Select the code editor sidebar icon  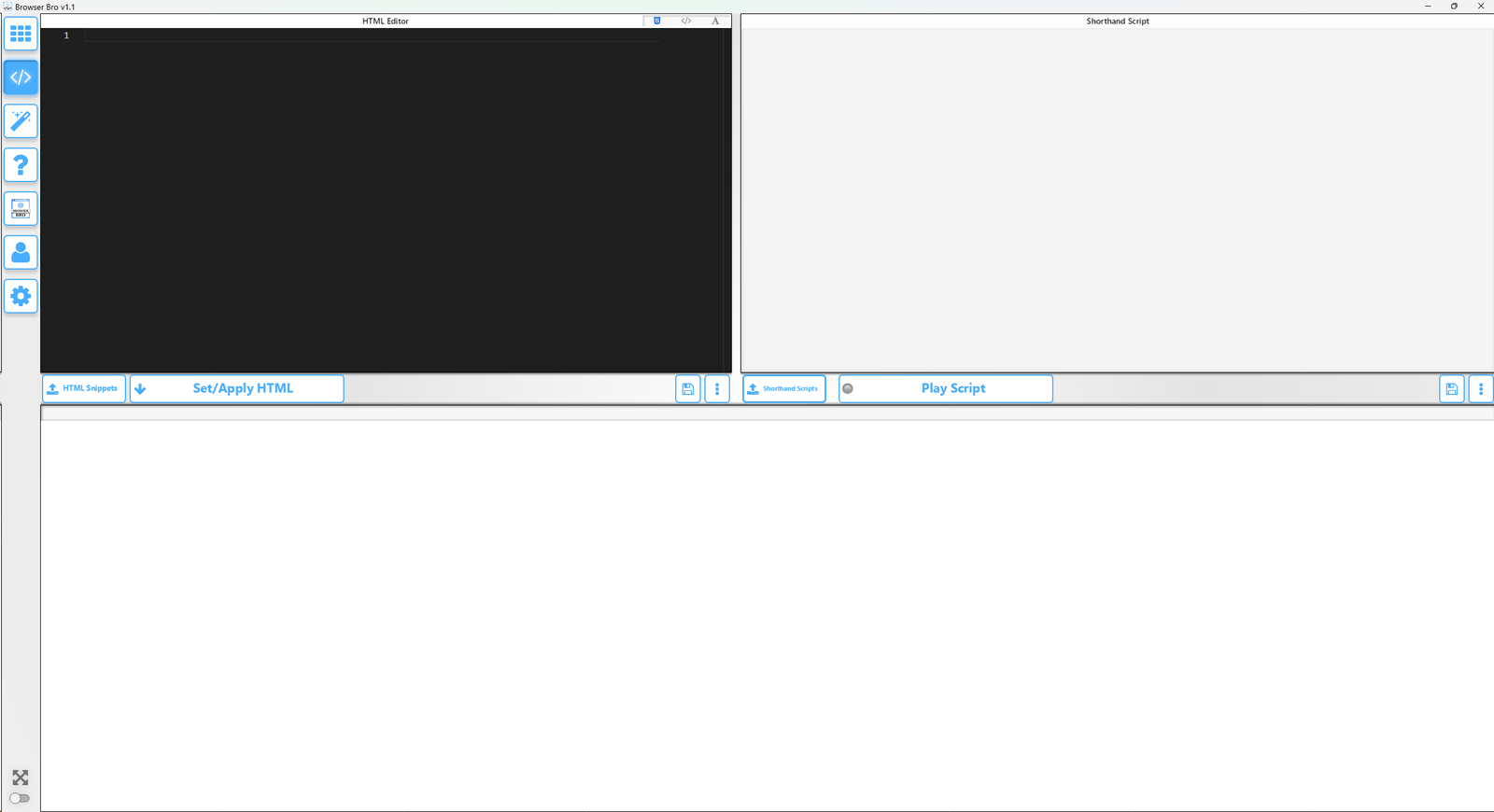pyautogui.click(x=21, y=77)
